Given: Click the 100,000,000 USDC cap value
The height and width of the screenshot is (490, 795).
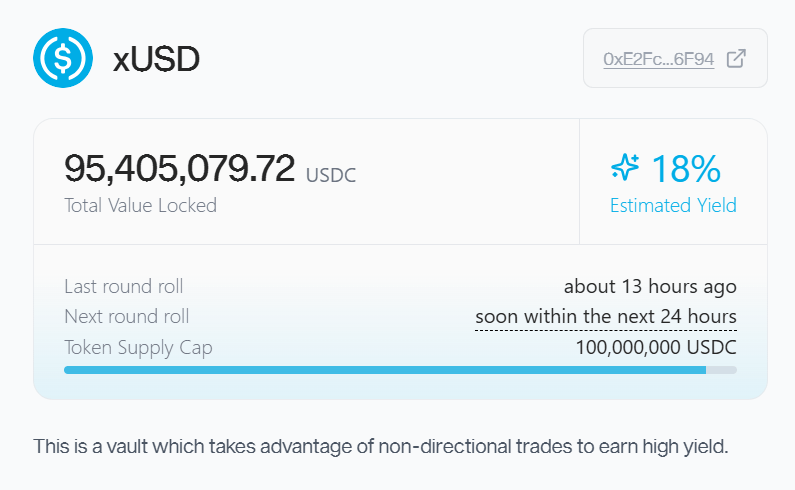Looking at the screenshot, I should tap(656, 348).
